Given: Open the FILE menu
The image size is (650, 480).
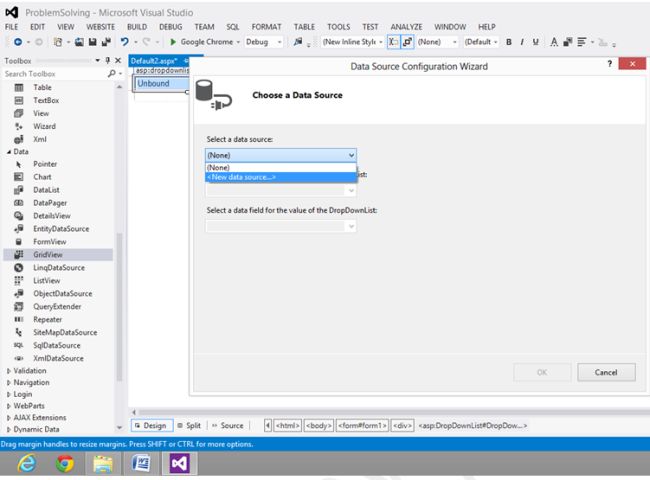Looking at the screenshot, I should [x=12, y=27].
